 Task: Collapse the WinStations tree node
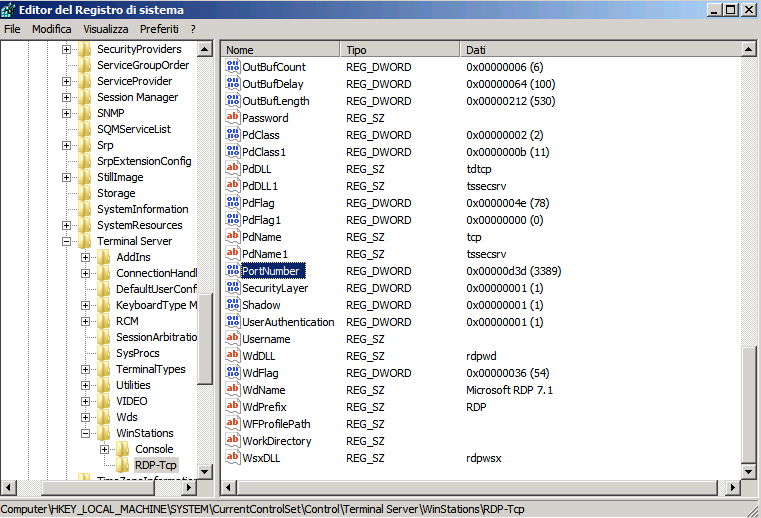[86, 433]
